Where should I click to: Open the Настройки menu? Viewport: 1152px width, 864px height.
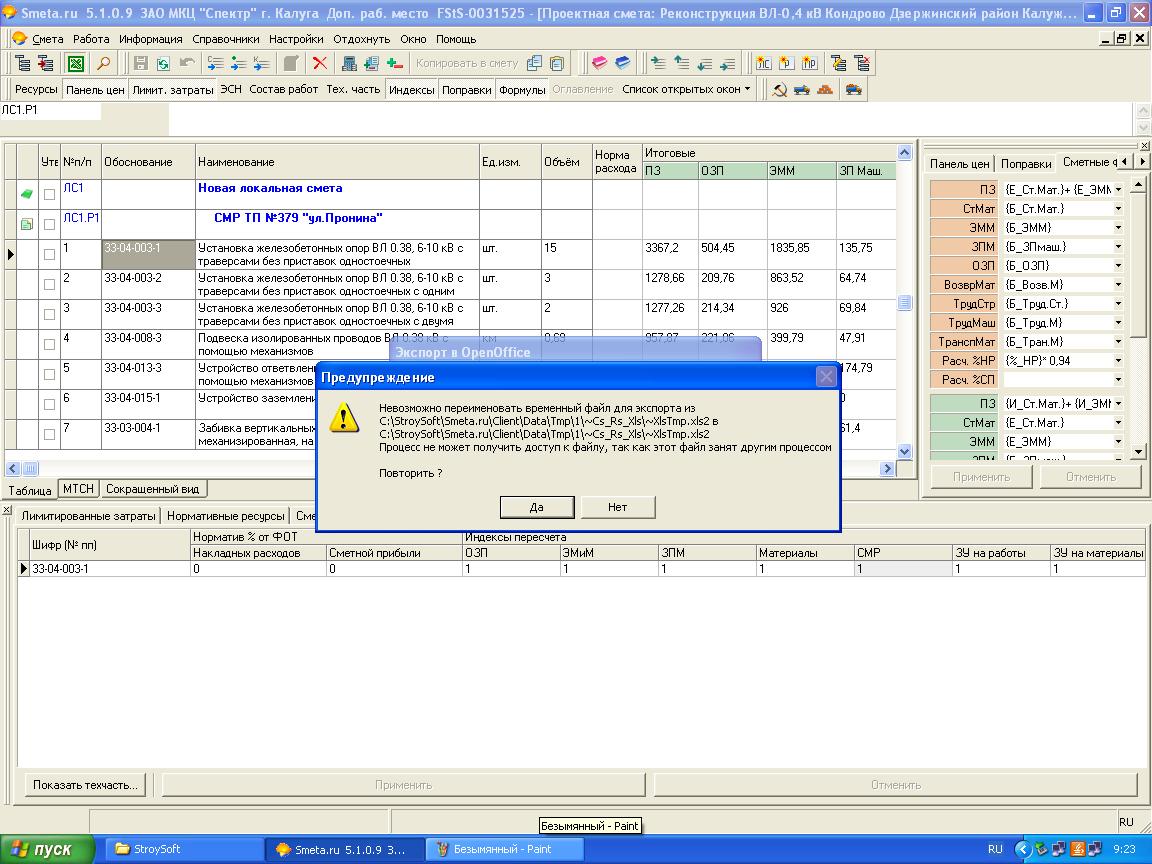pos(296,39)
